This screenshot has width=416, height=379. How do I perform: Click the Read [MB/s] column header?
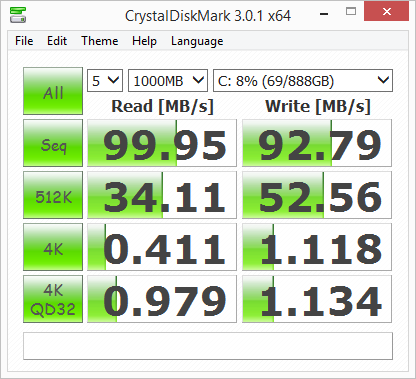pyautogui.click(x=162, y=106)
